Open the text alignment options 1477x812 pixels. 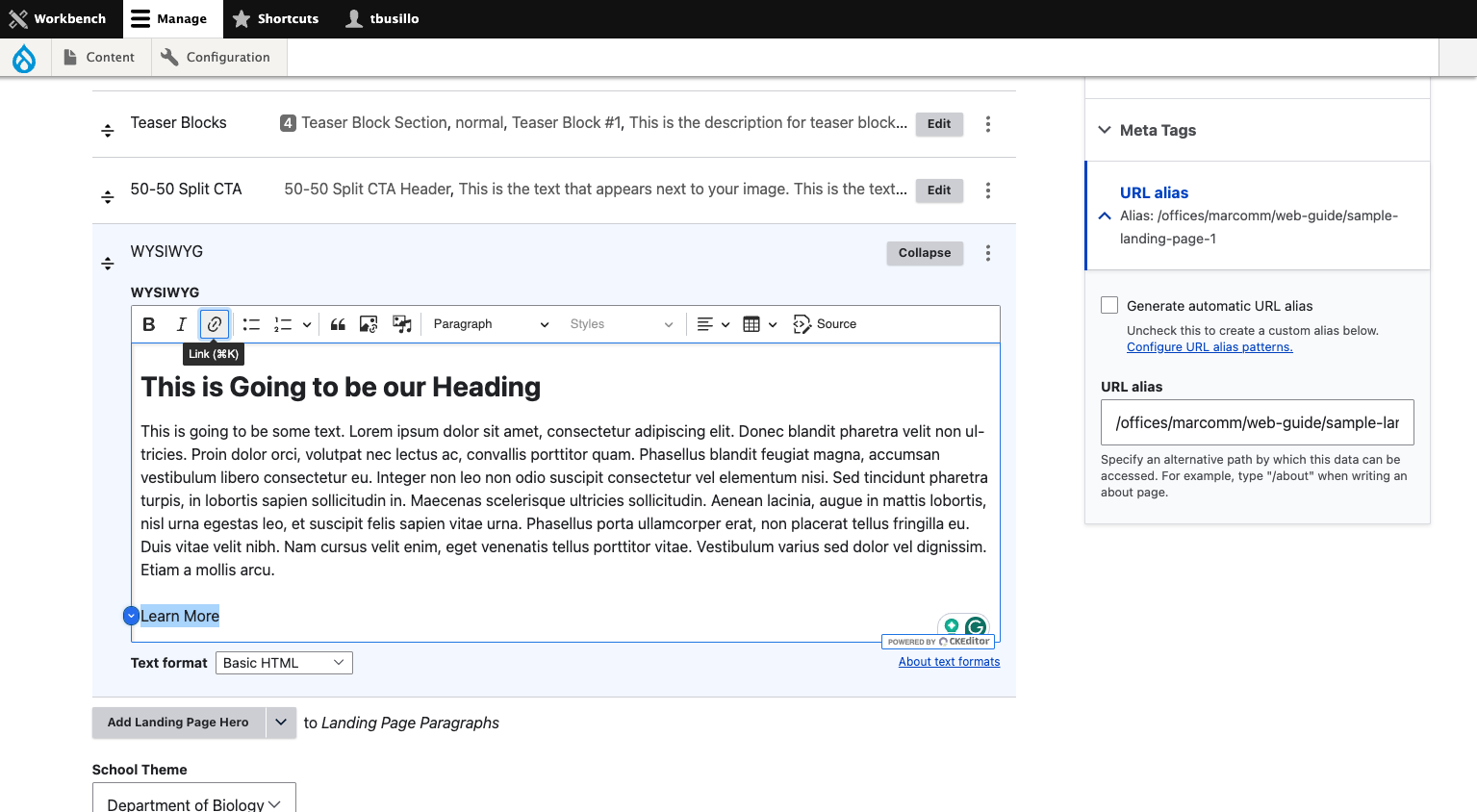(x=713, y=324)
